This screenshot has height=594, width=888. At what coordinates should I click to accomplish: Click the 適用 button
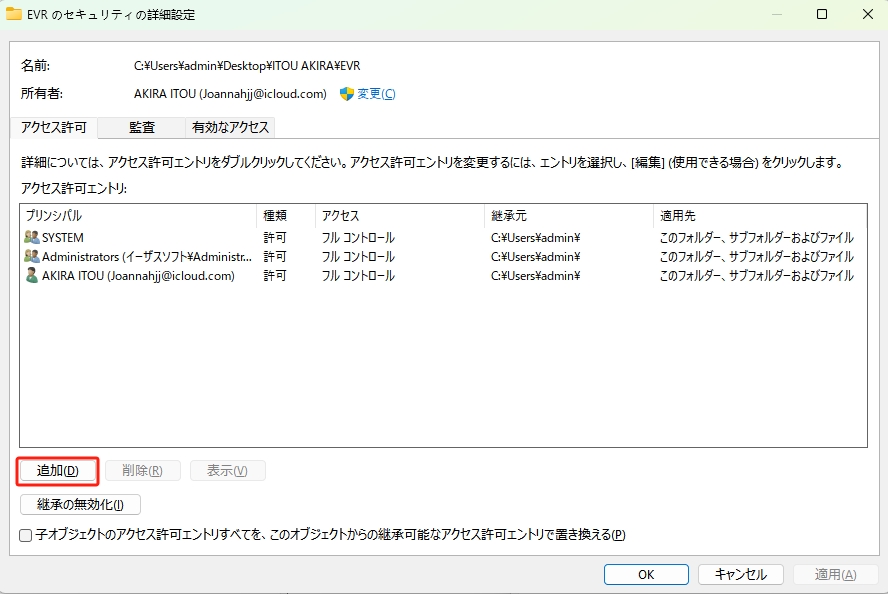click(835, 574)
